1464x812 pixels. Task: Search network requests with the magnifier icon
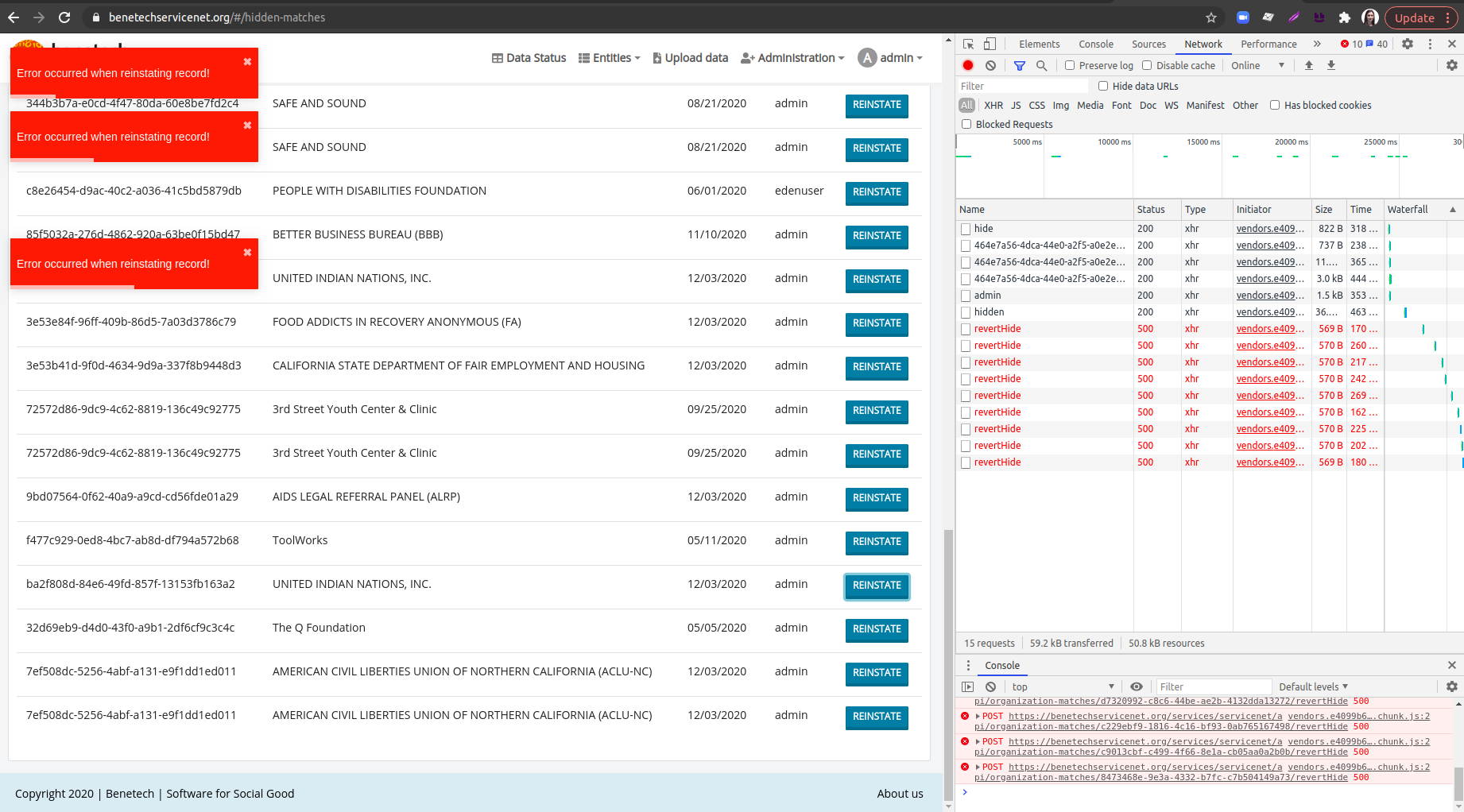tap(1041, 65)
